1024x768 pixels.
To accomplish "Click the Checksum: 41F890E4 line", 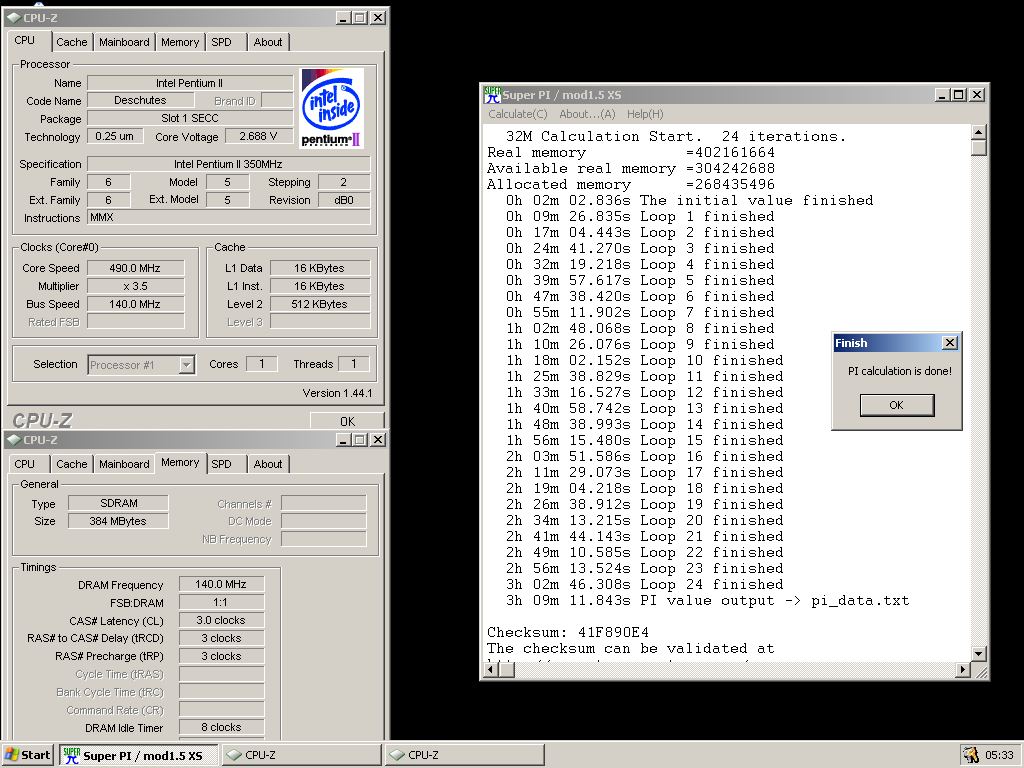I will [x=568, y=632].
